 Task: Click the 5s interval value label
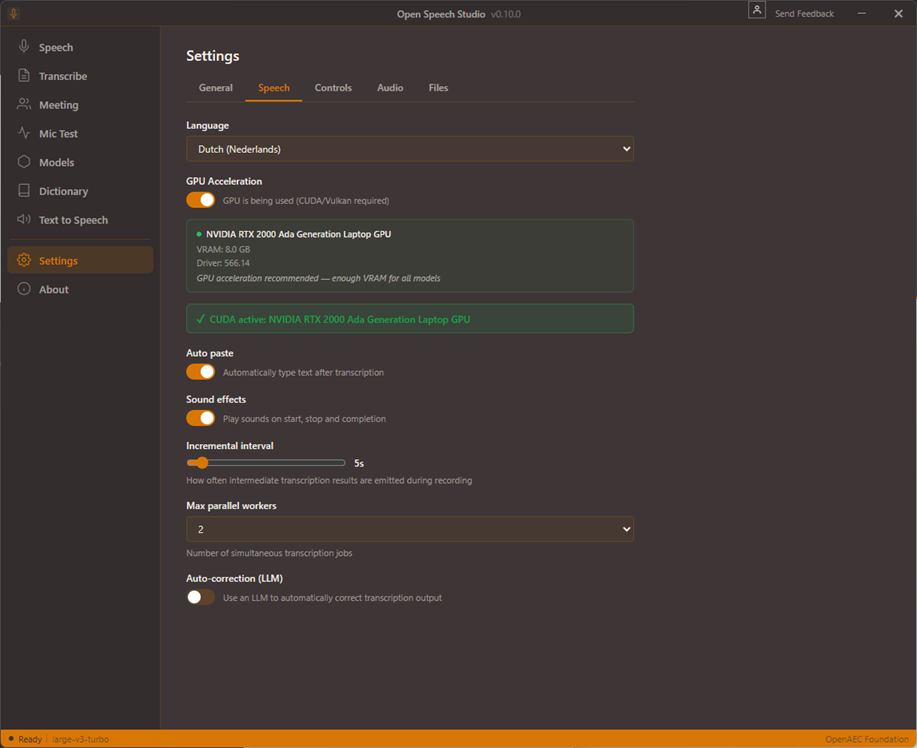click(x=359, y=463)
